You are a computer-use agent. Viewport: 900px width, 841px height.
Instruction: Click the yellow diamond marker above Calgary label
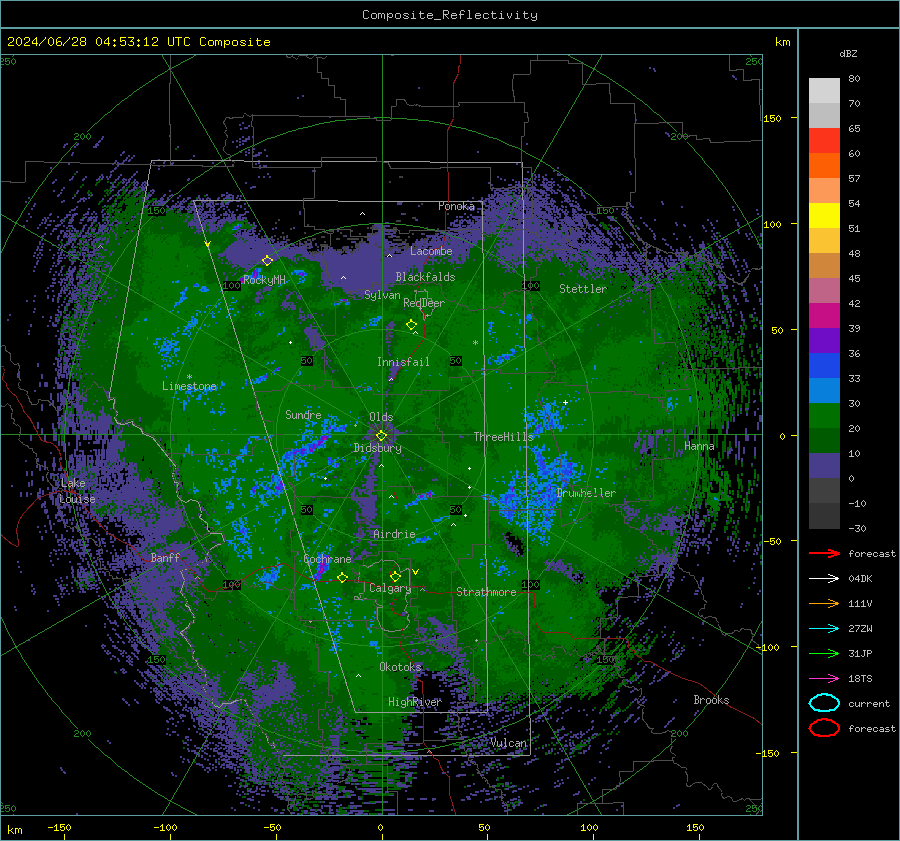click(395, 576)
